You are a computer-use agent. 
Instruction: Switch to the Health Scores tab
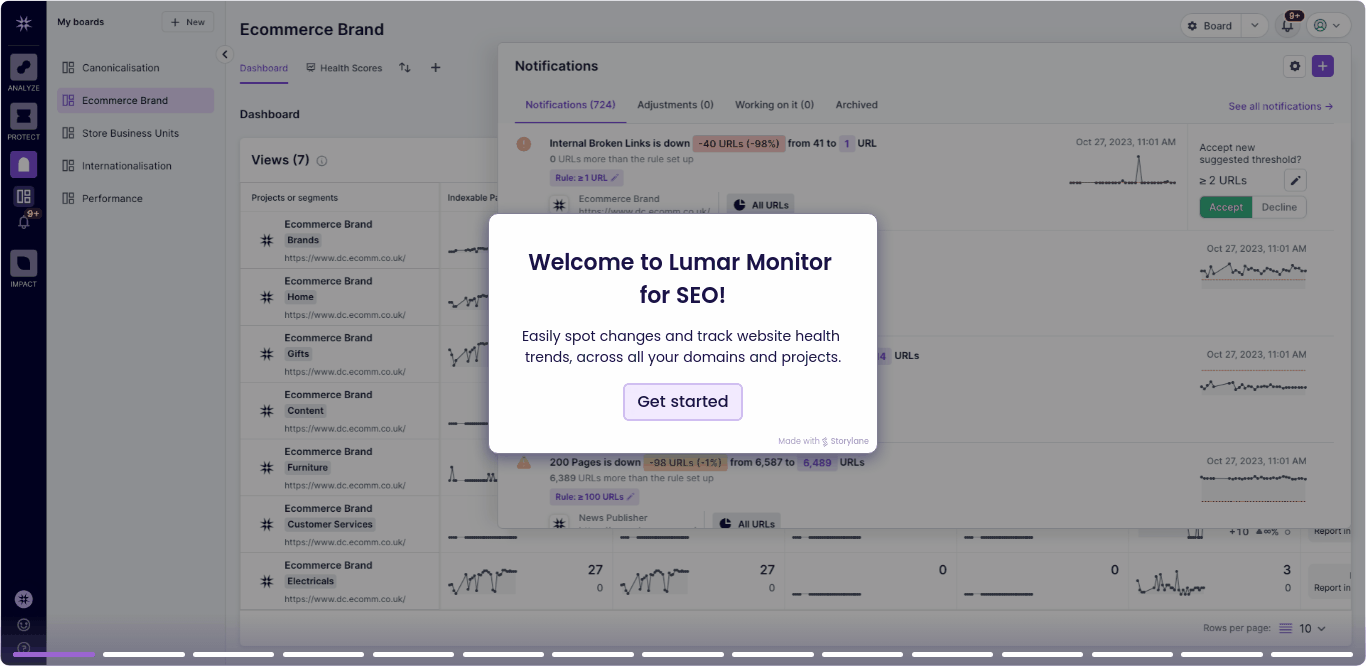[344, 68]
